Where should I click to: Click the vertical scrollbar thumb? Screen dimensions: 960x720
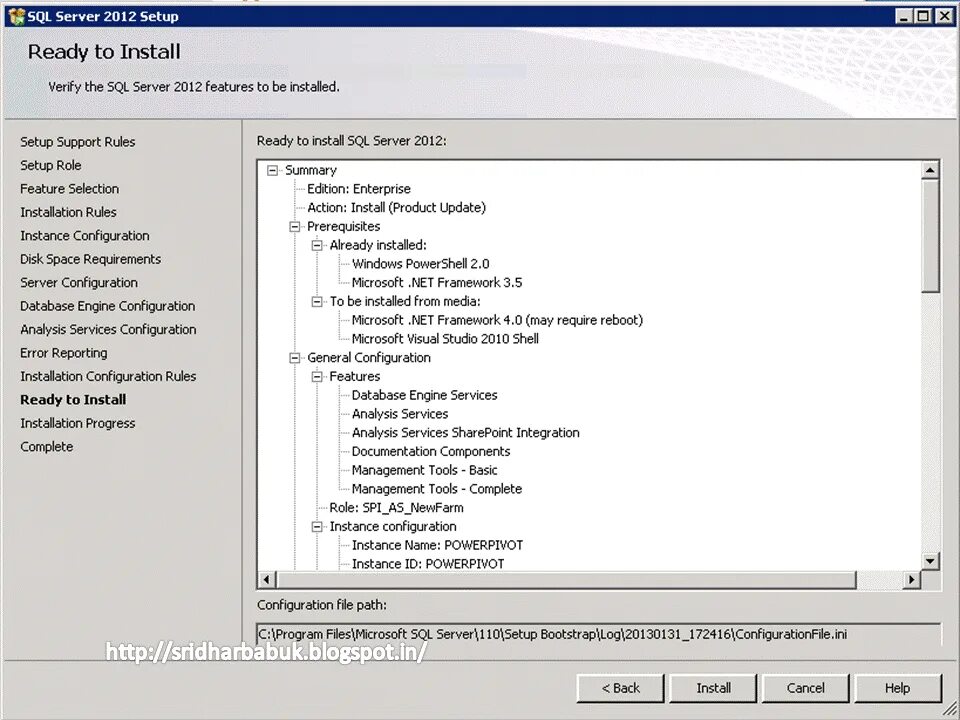coord(930,236)
